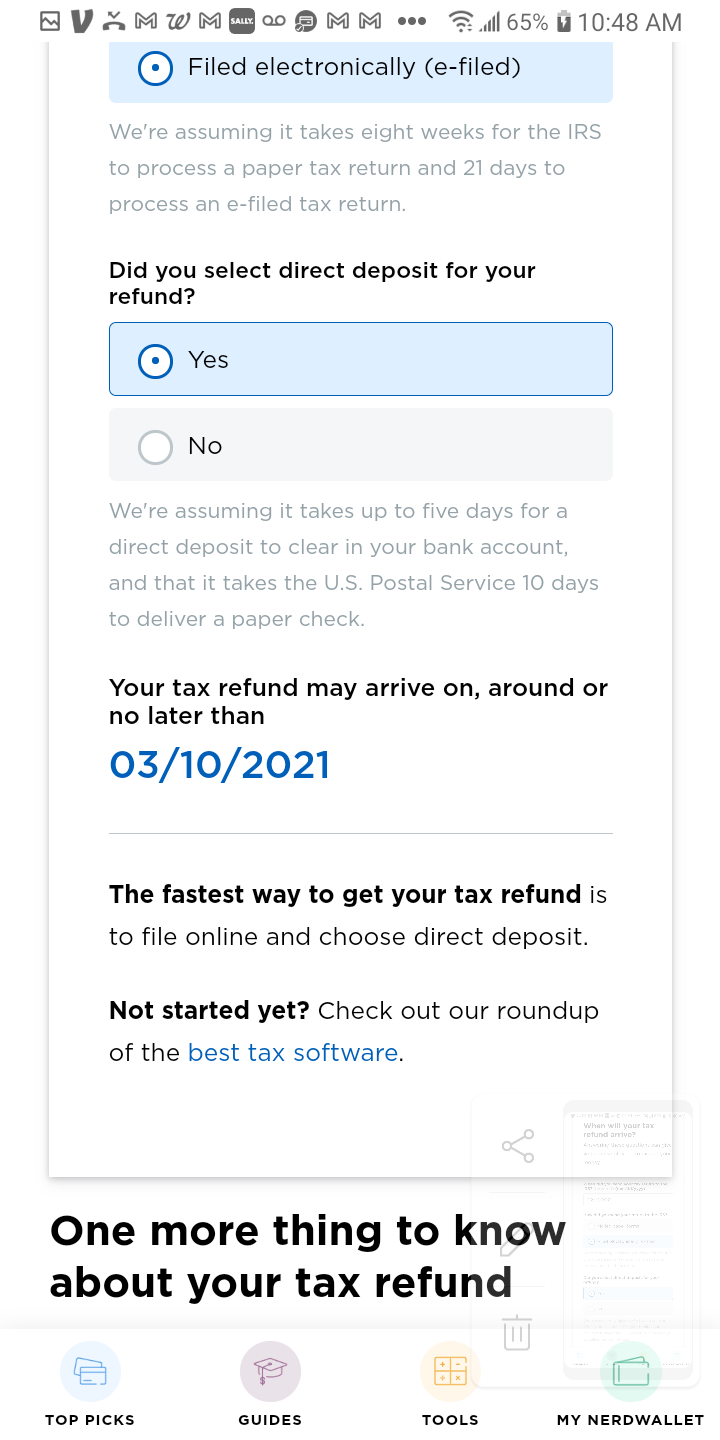Viewport: 720px width, 1440px height.
Task: Open the Tools calculator icon
Action: tap(450, 1372)
